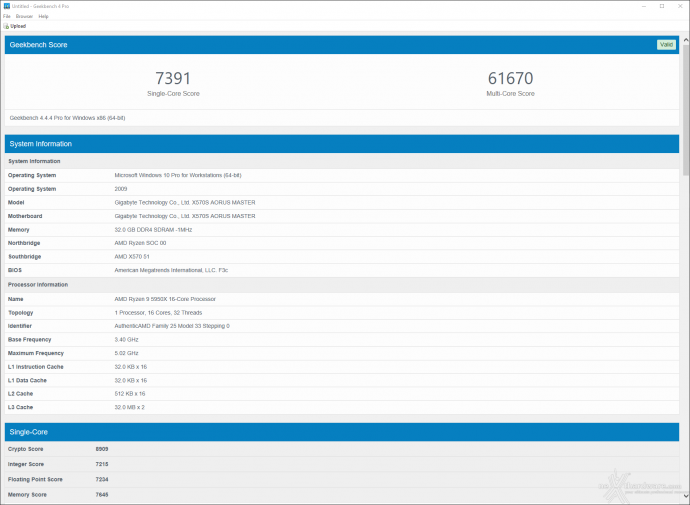Viewport: 690px width, 505px height.
Task: Open the File menu
Action: coord(7,16)
